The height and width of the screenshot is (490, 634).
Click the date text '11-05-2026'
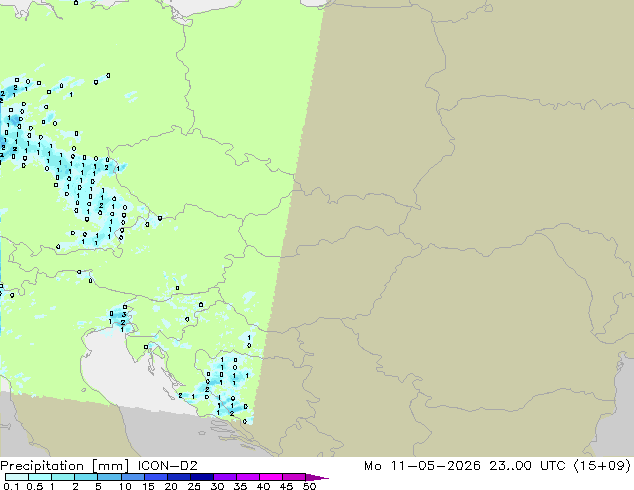pos(435,466)
